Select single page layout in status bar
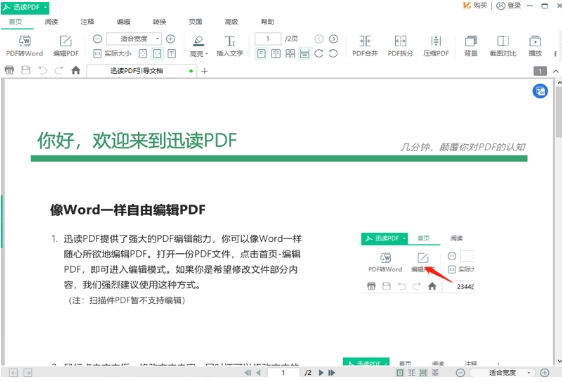Image resolution: width=562 pixels, height=382 pixels. point(400,373)
